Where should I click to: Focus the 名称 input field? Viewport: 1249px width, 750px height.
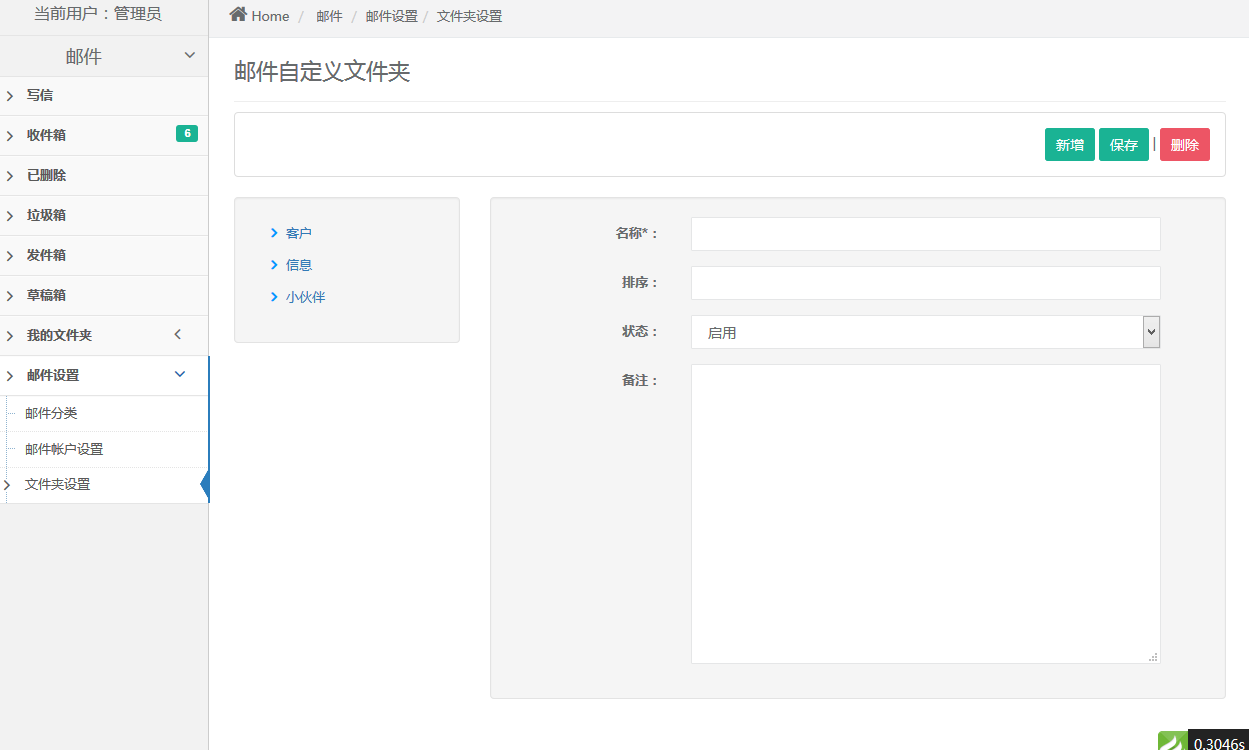pyautogui.click(x=926, y=234)
